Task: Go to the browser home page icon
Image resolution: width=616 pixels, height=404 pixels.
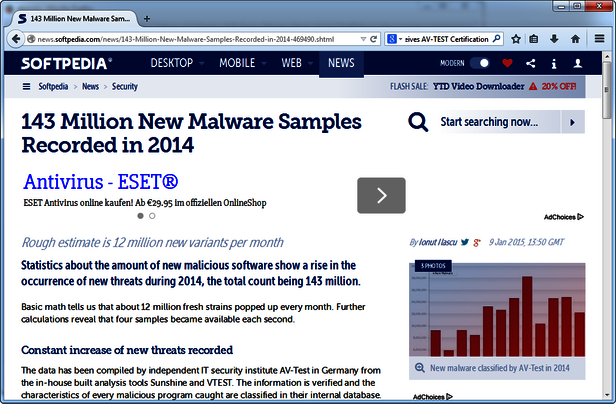Action: click(575, 40)
